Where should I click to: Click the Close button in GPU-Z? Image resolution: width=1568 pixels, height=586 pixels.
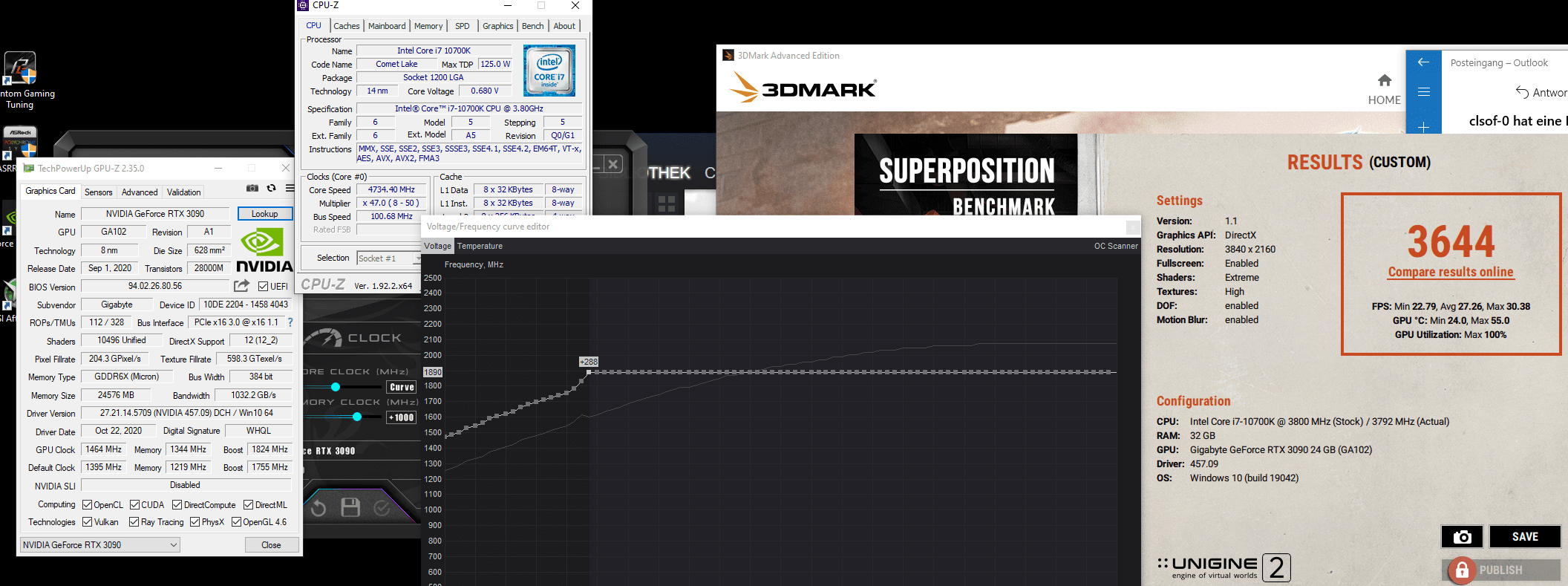coord(271,545)
